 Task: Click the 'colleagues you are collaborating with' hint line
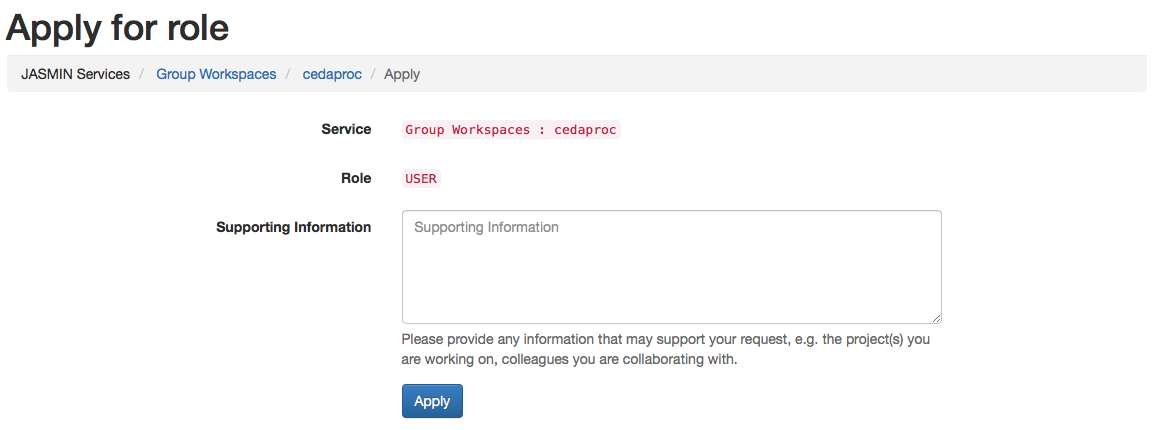pos(569,359)
